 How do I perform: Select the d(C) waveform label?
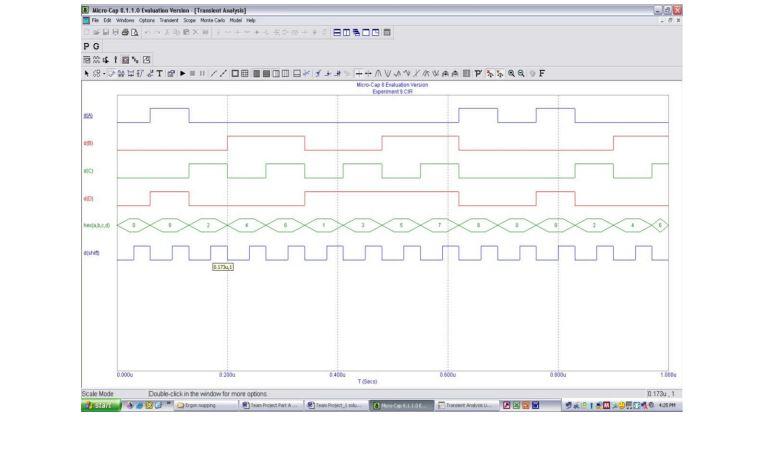click(x=88, y=171)
